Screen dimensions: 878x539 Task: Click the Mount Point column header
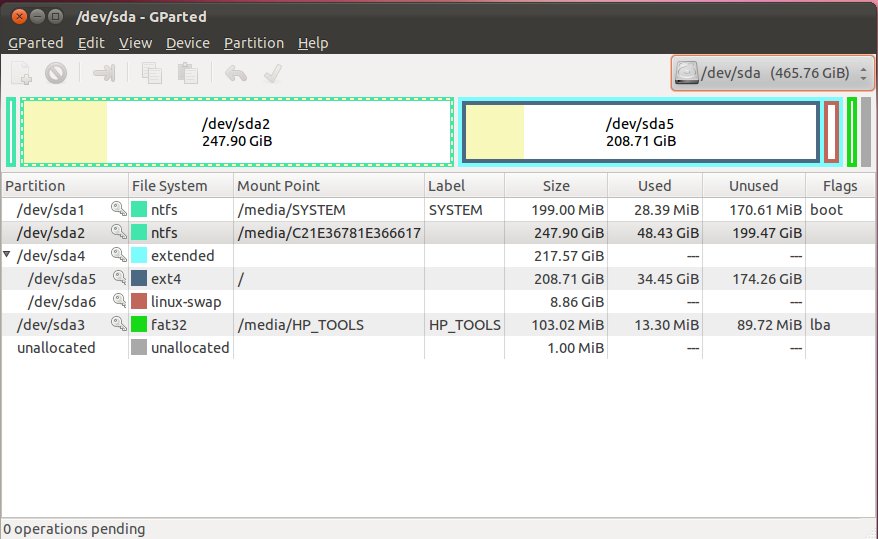pyautogui.click(x=329, y=186)
